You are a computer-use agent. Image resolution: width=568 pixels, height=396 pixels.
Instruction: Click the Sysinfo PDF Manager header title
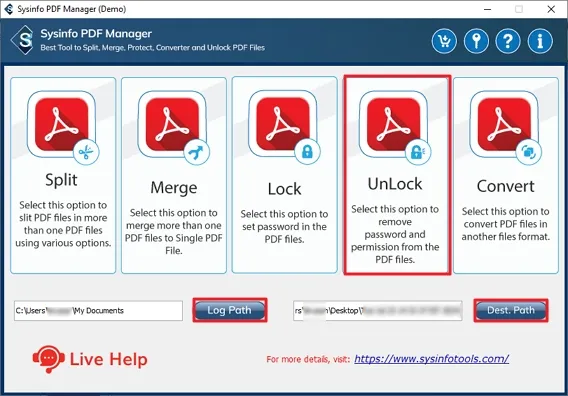pos(96,34)
